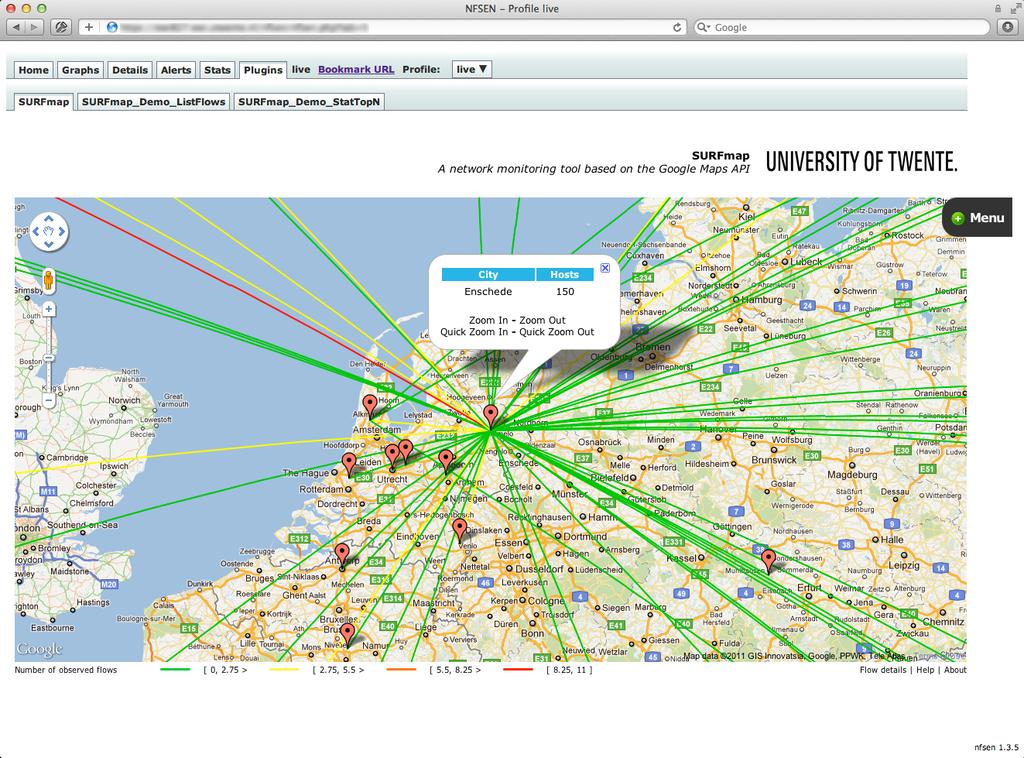This screenshot has height=758, width=1024.
Task: Zoom in with the map plus button
Action: click(49, 309)
